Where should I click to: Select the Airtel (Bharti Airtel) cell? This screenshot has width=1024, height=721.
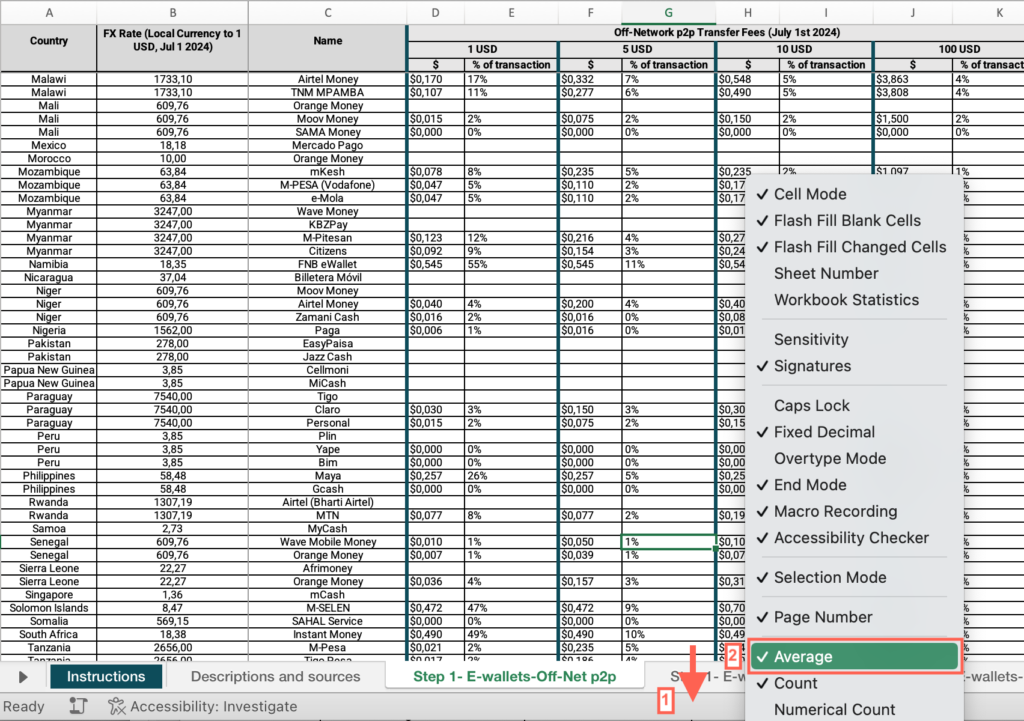coord(327,502)
